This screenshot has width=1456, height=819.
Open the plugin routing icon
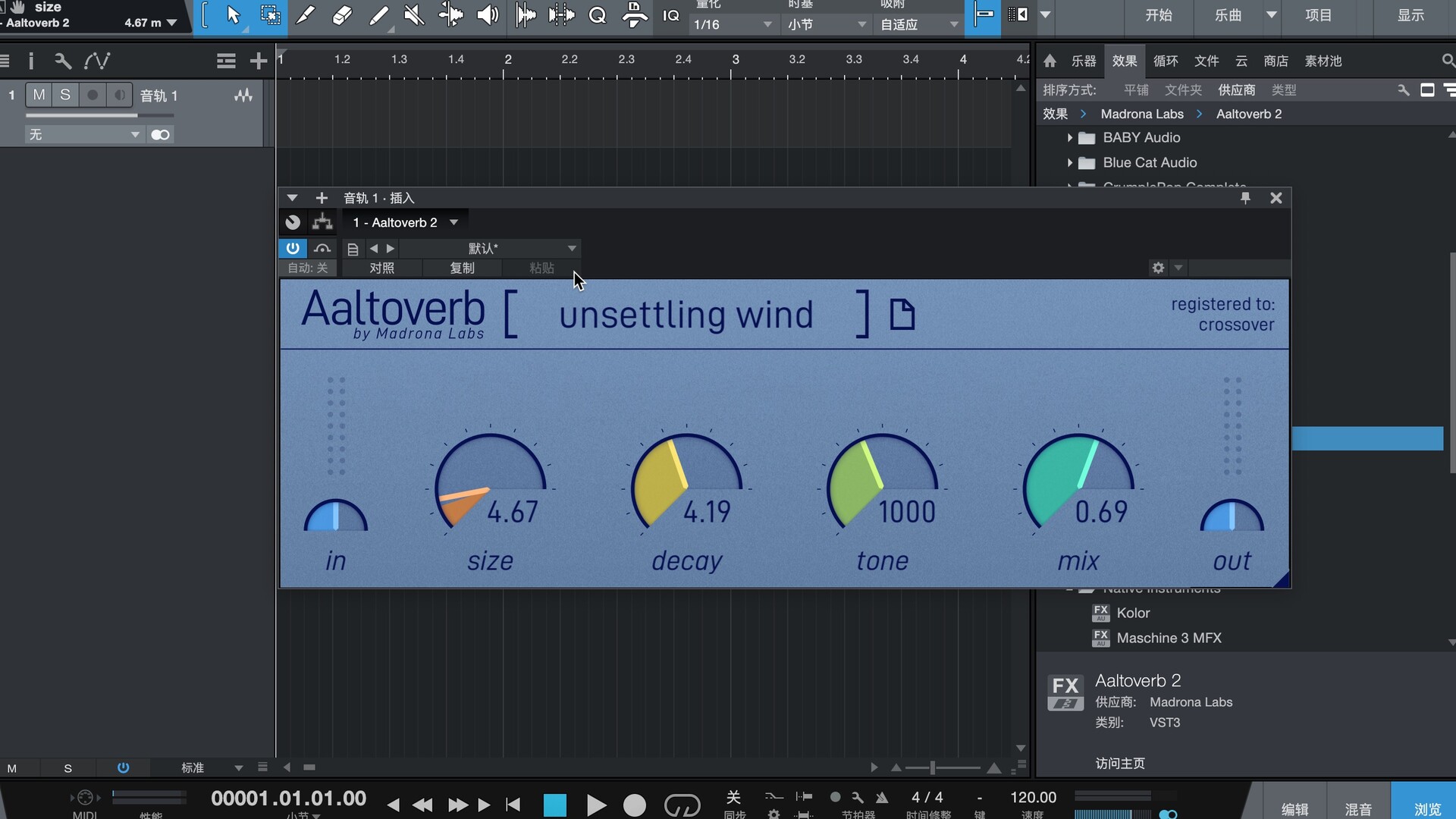click(x=322, y=222)
